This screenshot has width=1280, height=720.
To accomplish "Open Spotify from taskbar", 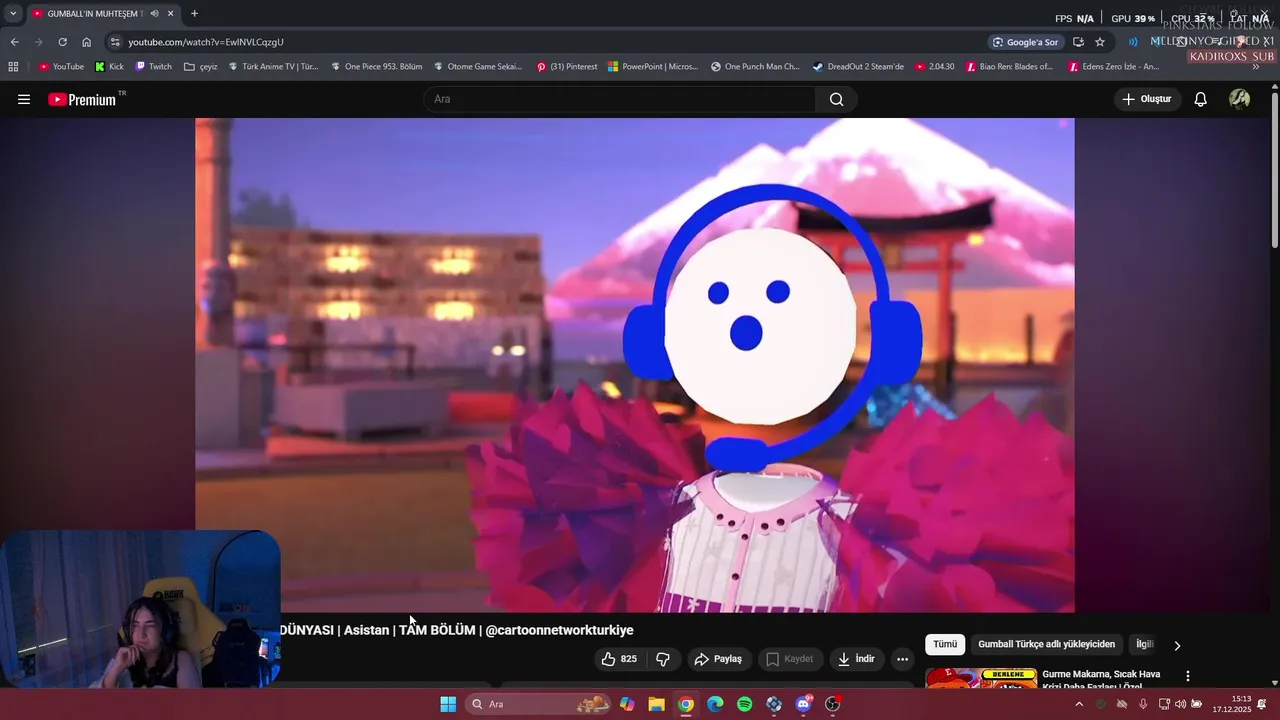I will (x=744, y=704).
